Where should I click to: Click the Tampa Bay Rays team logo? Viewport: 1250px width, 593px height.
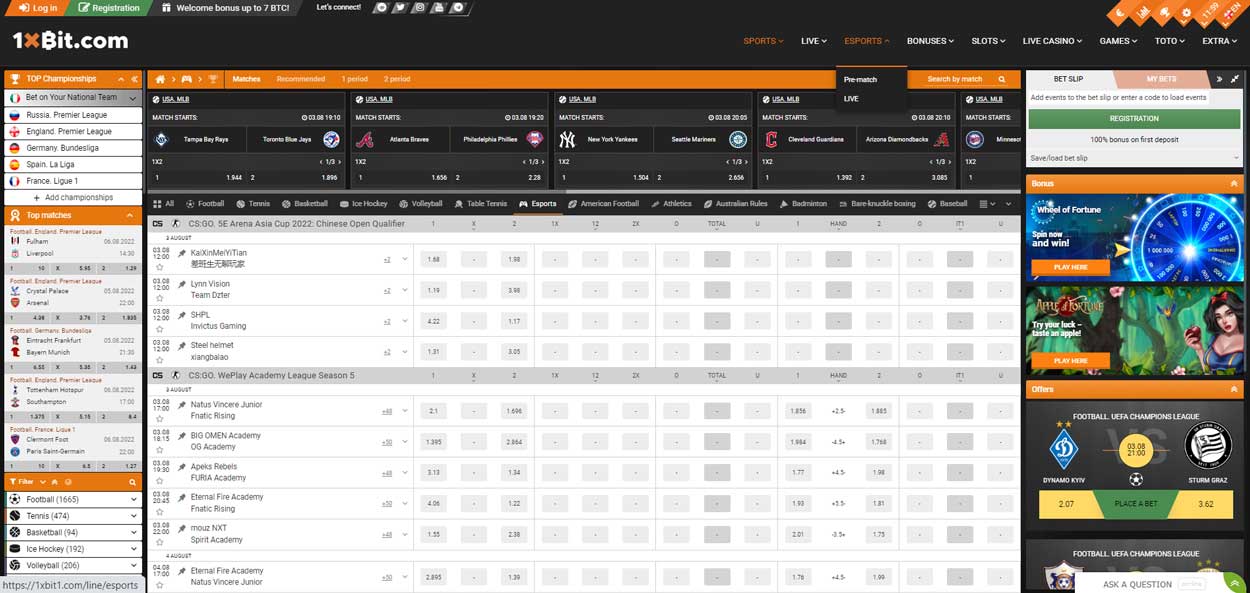point(162,140)
